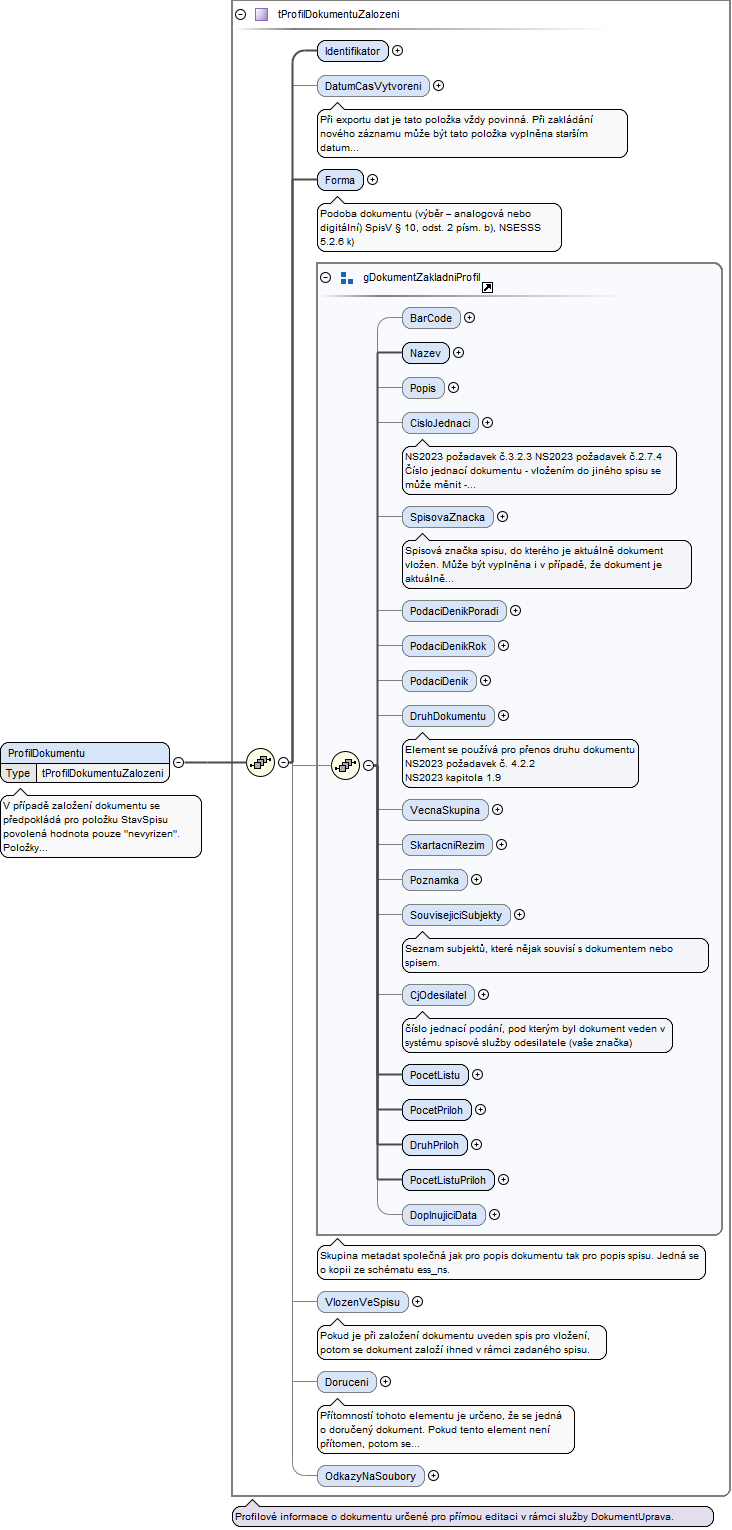Viewport: 732px width, 1530px height.
Task: Collapse the minus after the outer sequence
Action: (284, 762)
